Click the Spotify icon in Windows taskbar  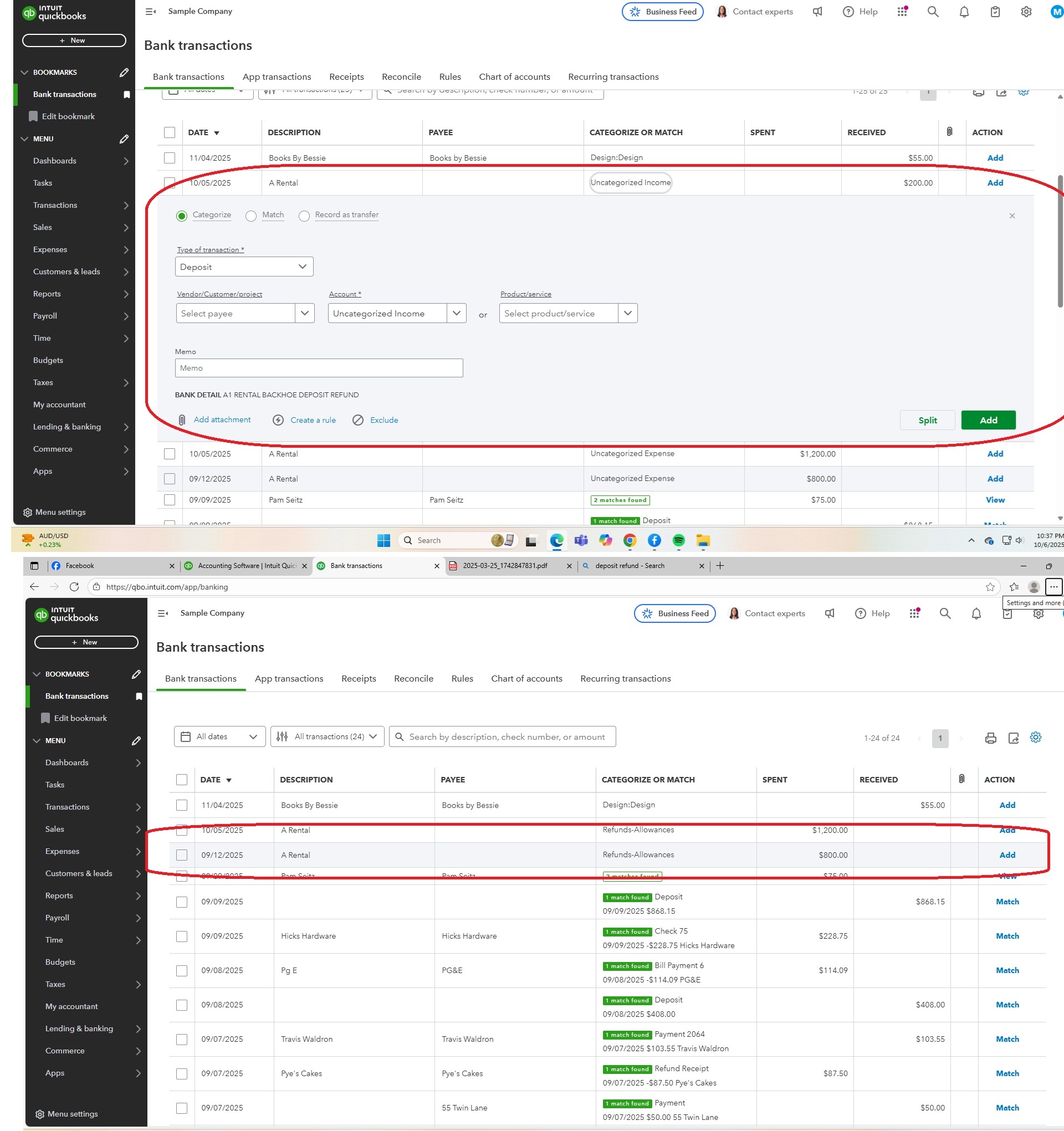click(x=678, y=540)
